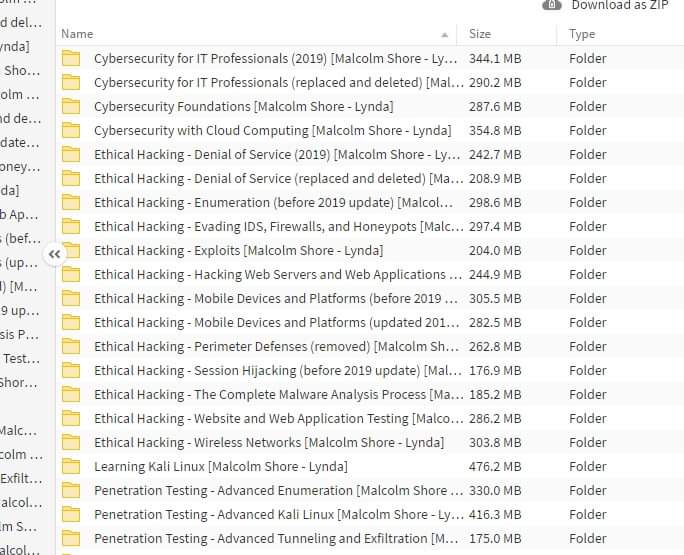Open Learning Kali Linux folder name
This screenshot has height=555, width=684.
(x=221, y=466)
